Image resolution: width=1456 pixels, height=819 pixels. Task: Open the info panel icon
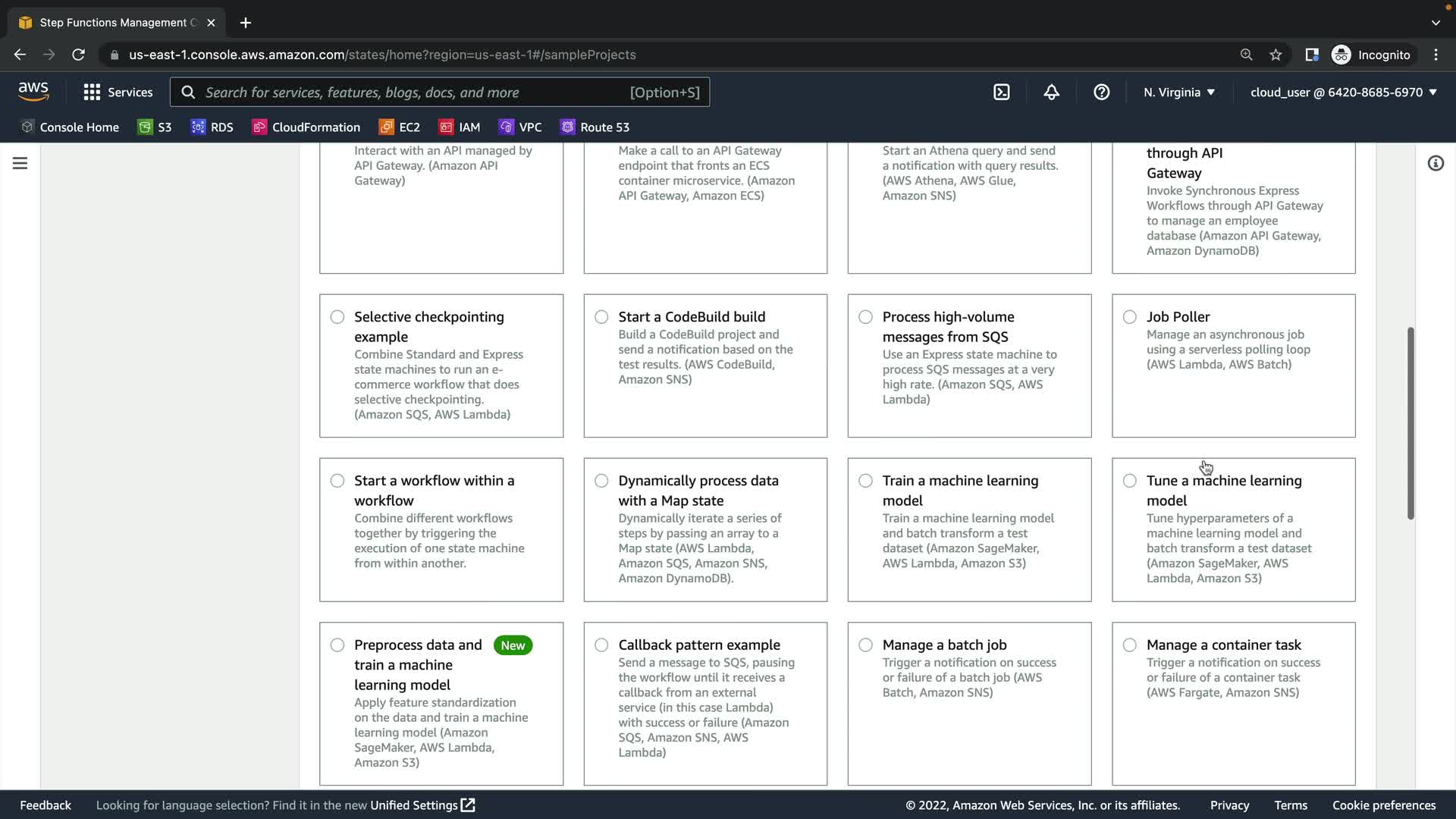click(1435, 163)
